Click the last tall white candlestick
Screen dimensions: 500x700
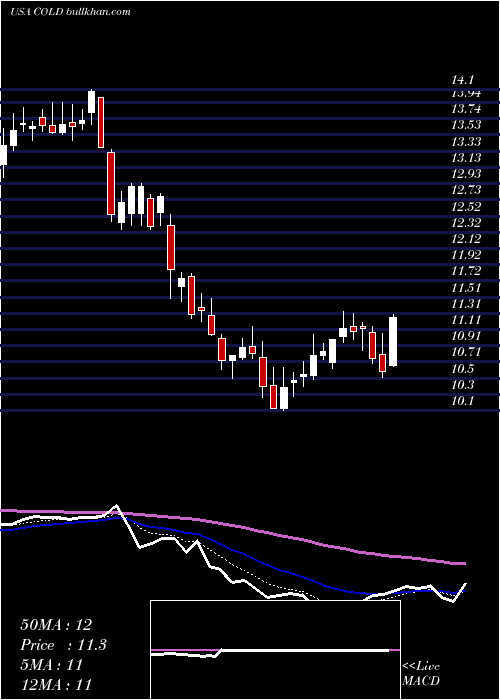pyautogui.click(x=393, y=341)
